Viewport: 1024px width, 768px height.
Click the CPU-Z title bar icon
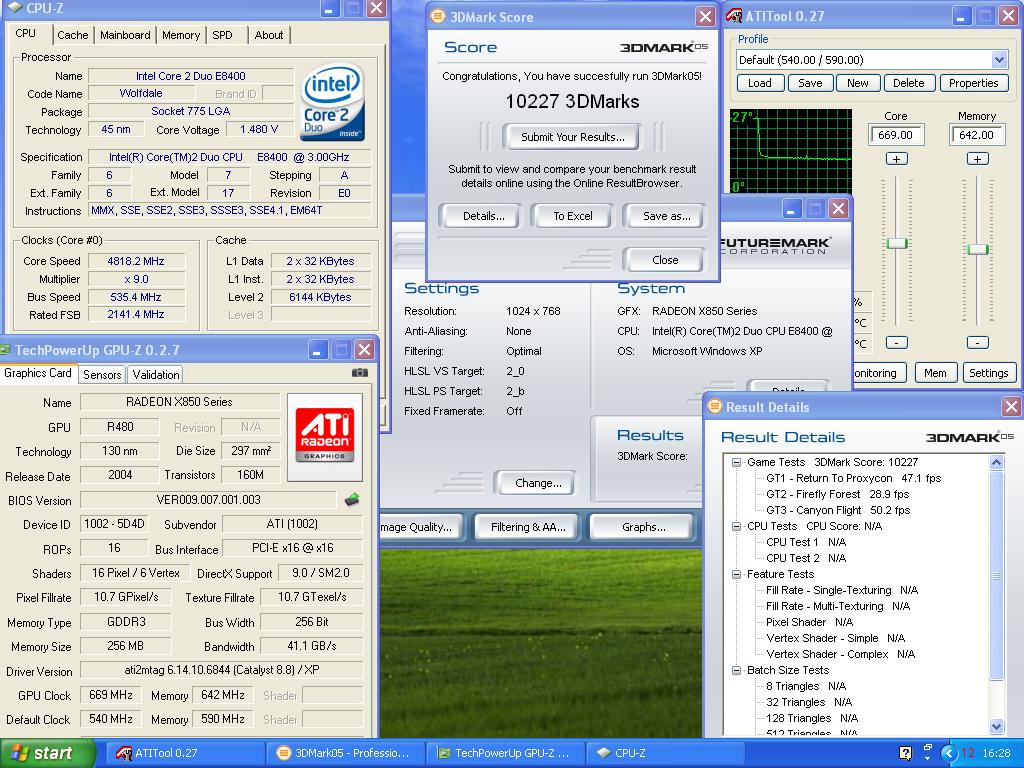(x=14, y=8)
